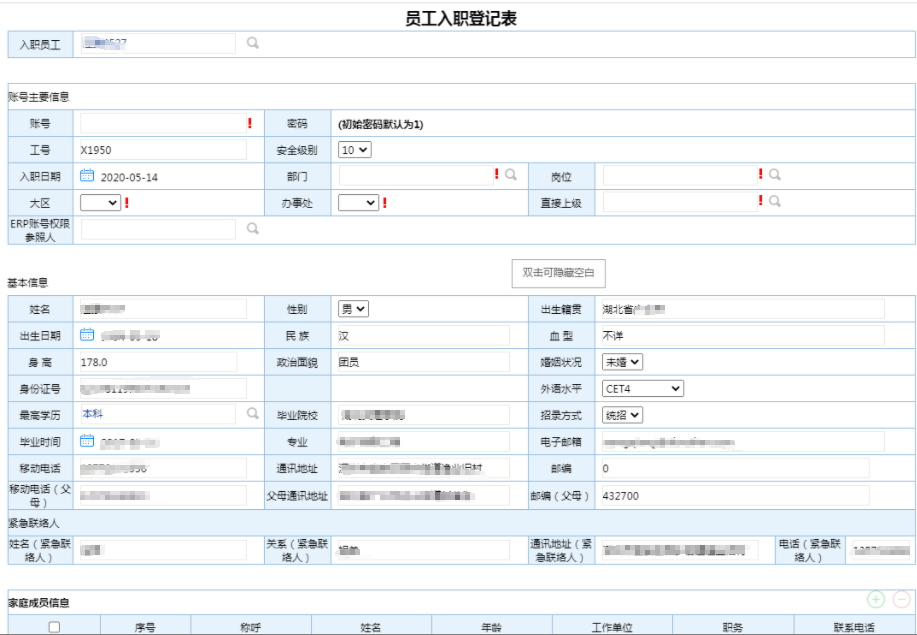This screenshot has width=917, height=635.
Task: Click the magnifier icon beside 最高学历
Action: tap(253, 413)
